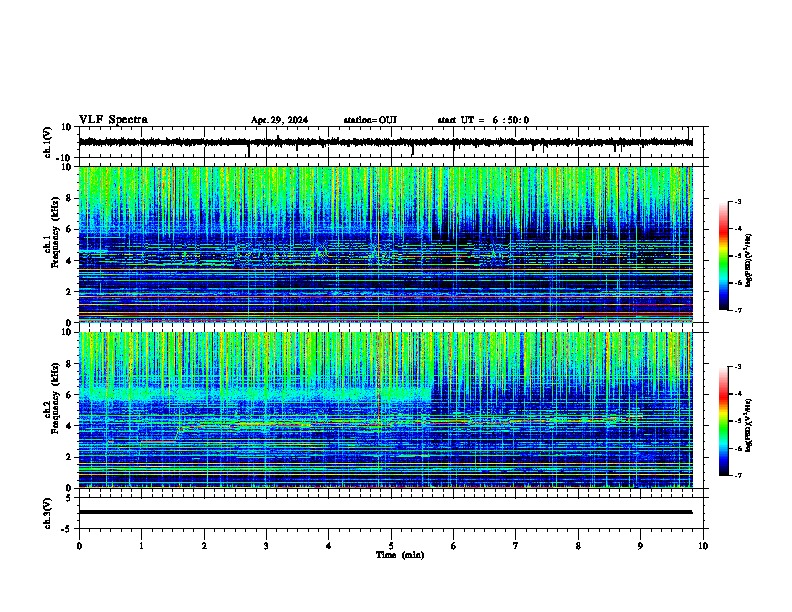Viewport: 792px width, 612px height.
Task: Click tick label "3" on the Time axis
Action: pyautogui.click(x=266, y=546)
